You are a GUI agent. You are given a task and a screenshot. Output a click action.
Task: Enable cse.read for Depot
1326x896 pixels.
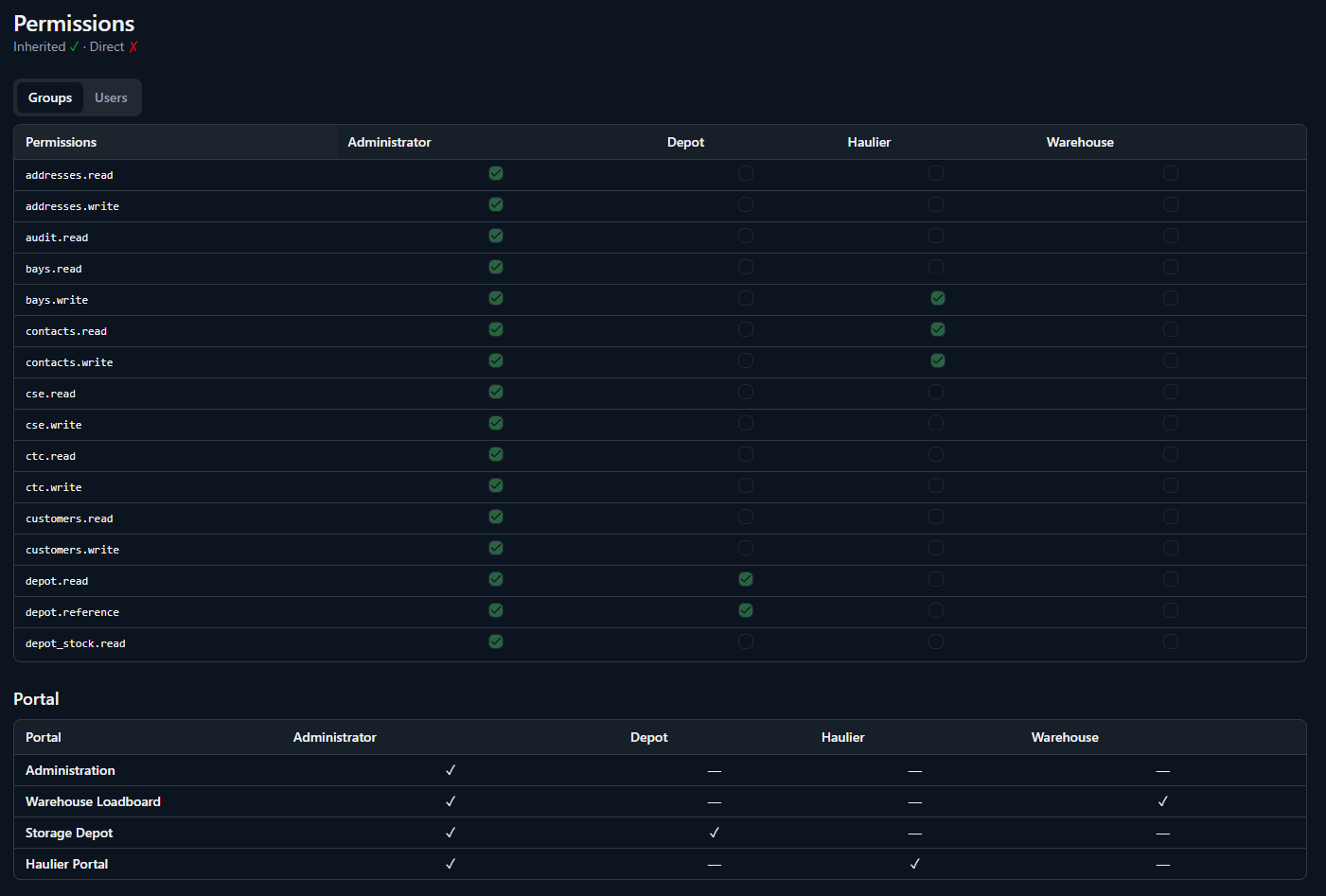click(746, 392)
